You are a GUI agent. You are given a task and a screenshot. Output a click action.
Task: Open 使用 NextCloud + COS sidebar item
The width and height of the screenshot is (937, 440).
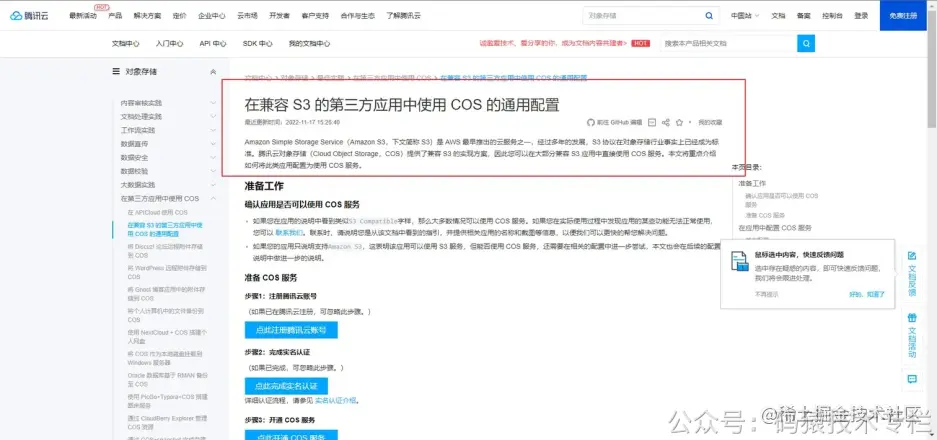click(167, 337)
